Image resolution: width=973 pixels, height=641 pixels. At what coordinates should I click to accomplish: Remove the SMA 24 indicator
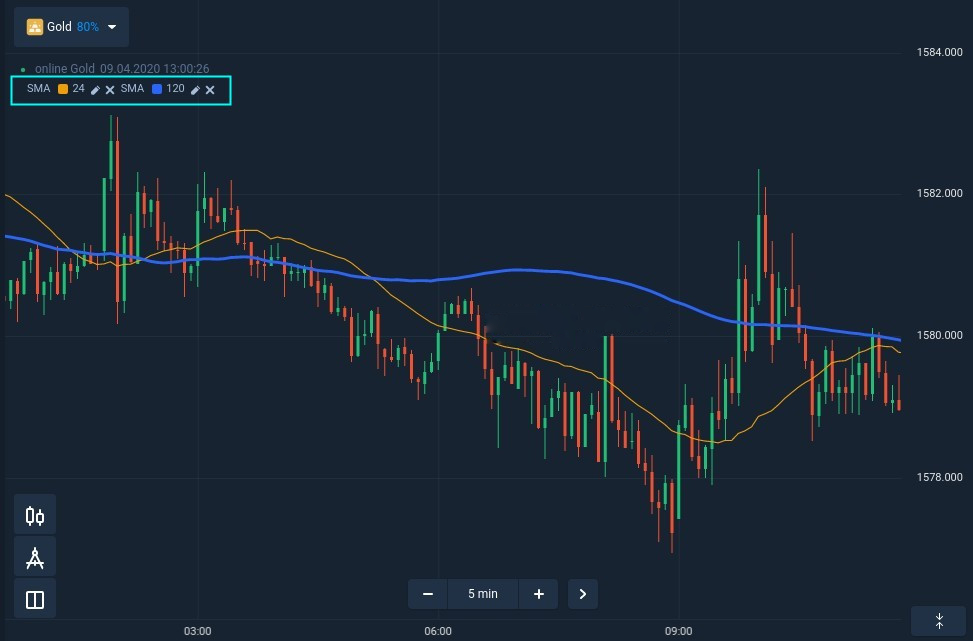110,90
